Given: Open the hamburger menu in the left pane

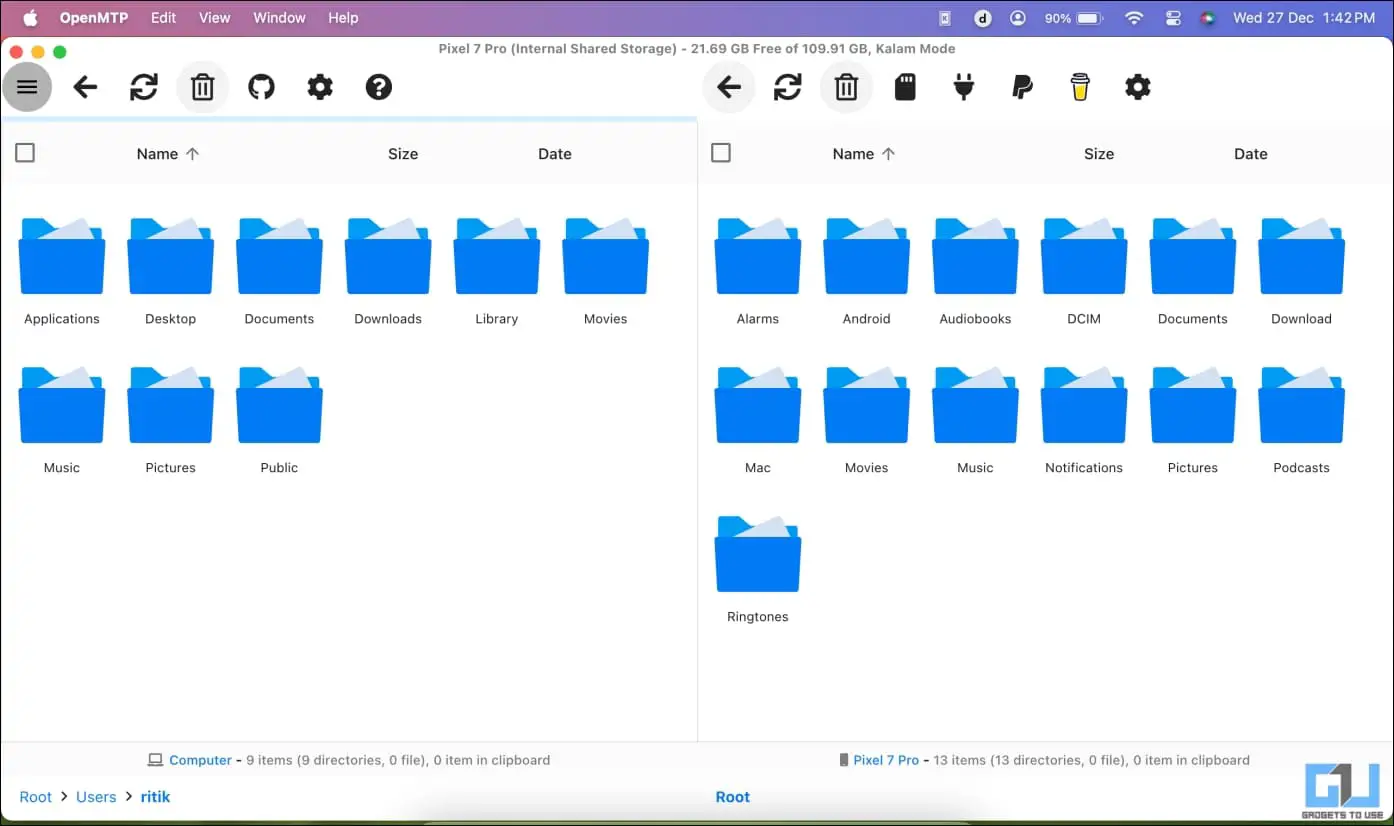Looking at the screenshot, I should point(27,87).
